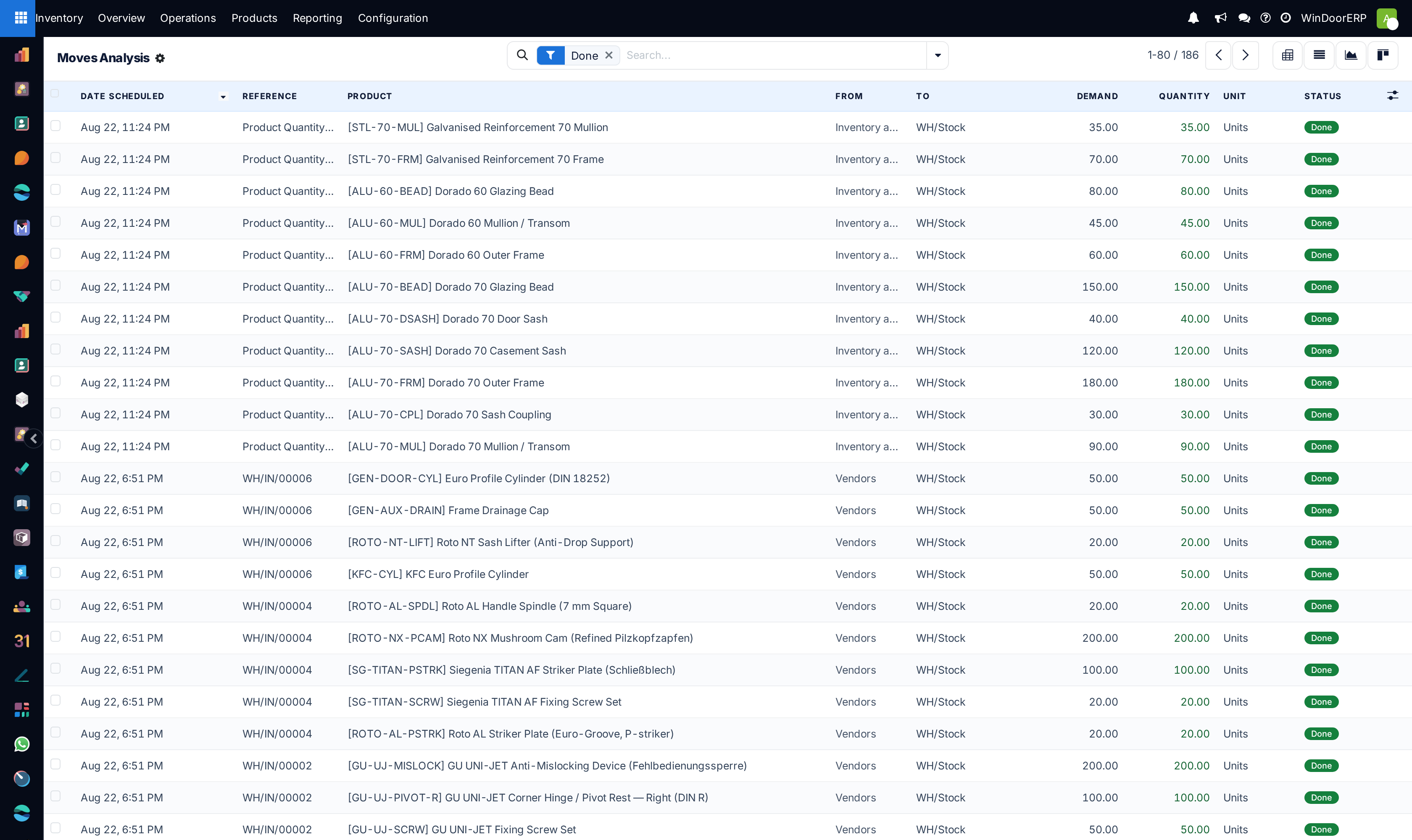Click the 1-80 / 186 pager counter

coord(1173,55)
